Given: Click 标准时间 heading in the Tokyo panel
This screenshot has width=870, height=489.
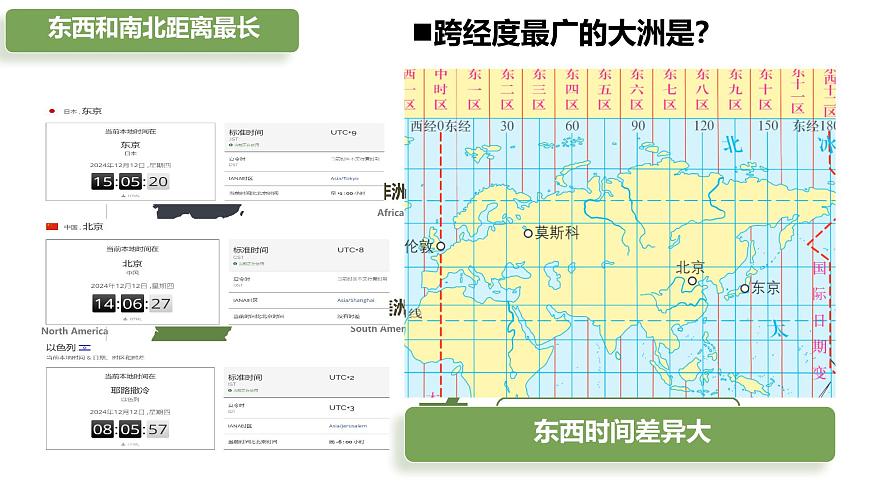Looking at the screenshot, I should coord(246,133).
